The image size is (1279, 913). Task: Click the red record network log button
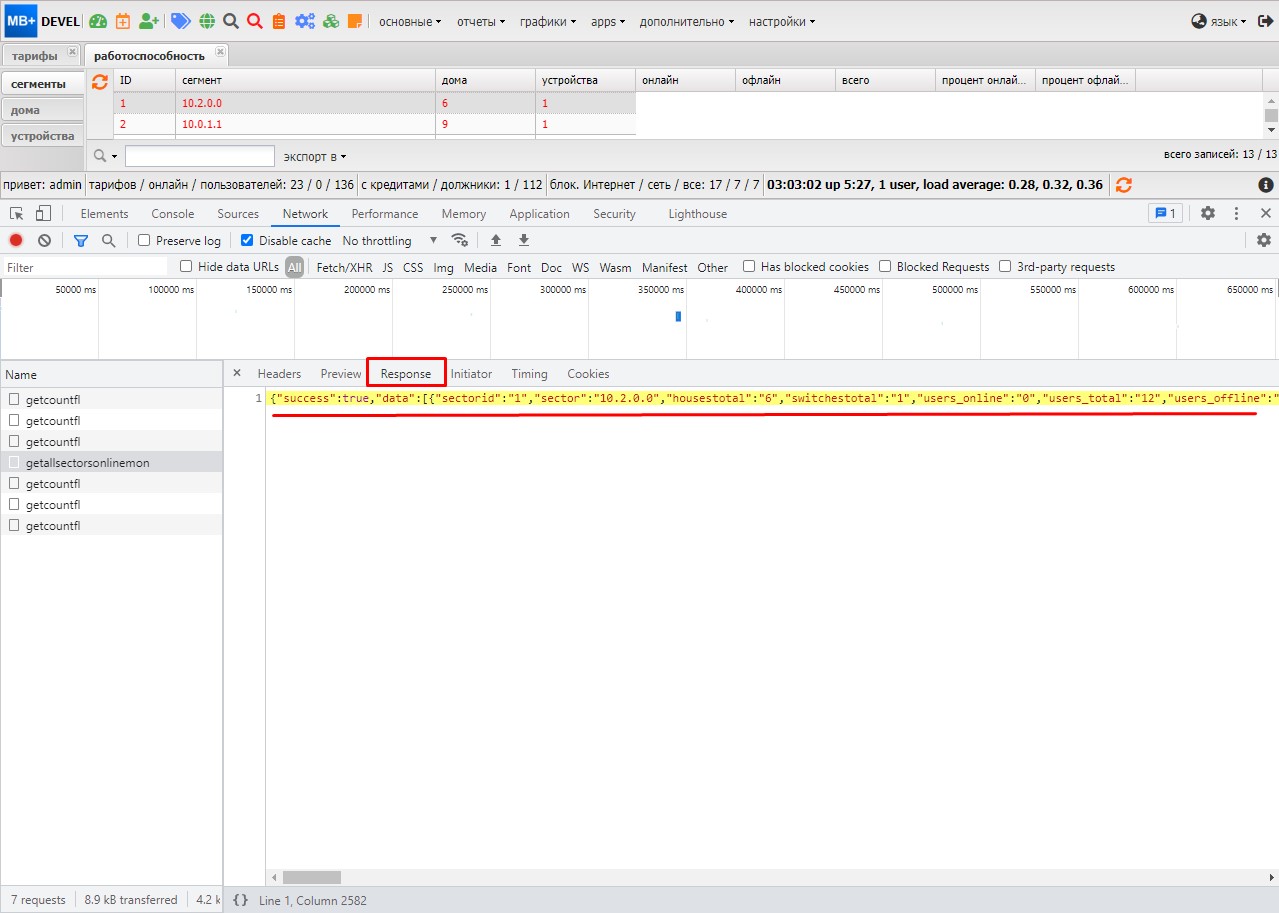coord(16,240)
